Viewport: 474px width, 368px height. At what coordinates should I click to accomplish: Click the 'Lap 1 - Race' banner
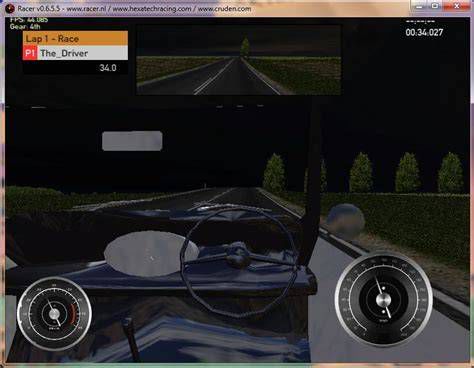tap(75, 39)
